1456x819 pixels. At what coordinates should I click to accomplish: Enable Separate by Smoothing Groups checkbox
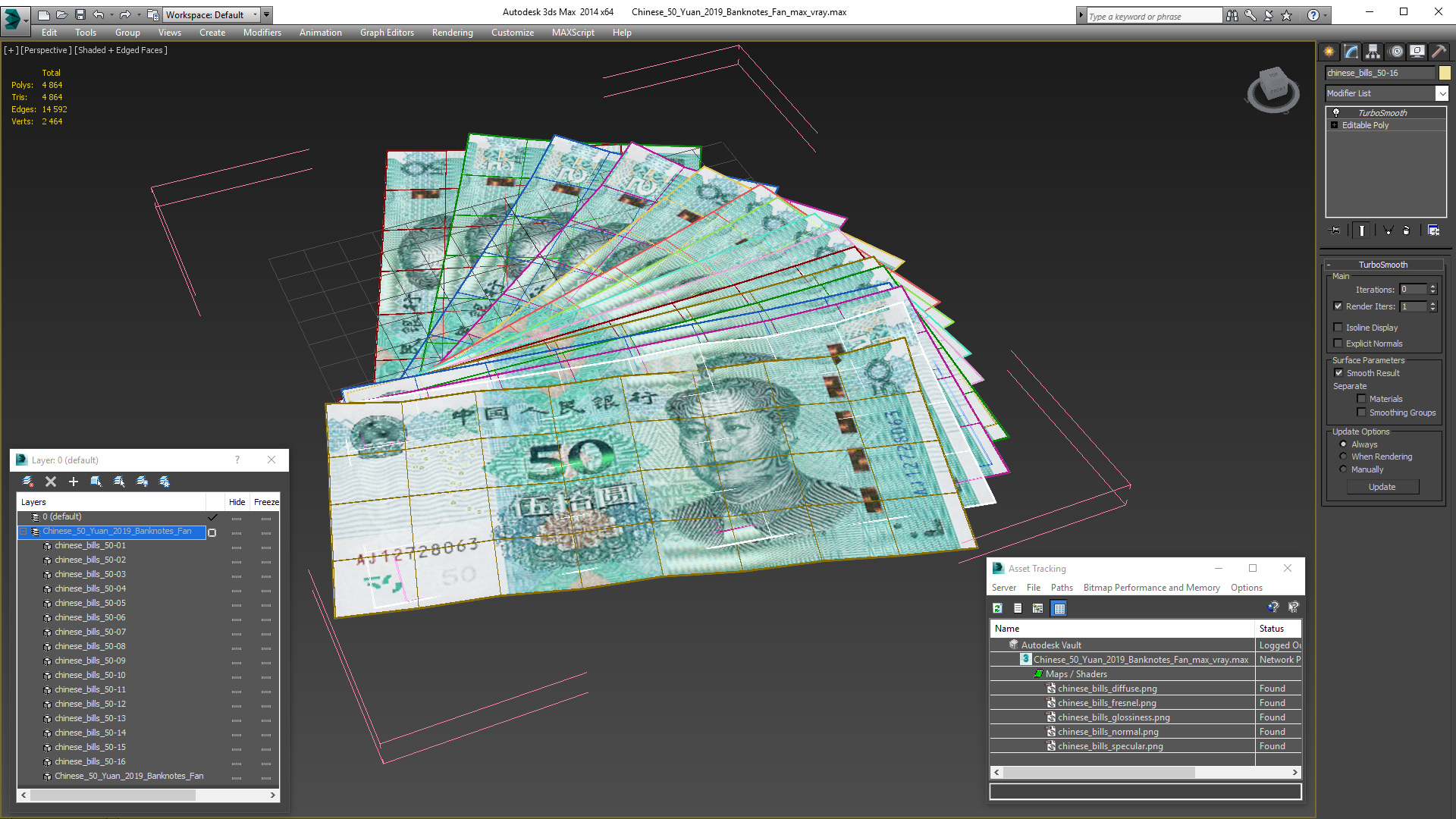tap(1361, 413)
